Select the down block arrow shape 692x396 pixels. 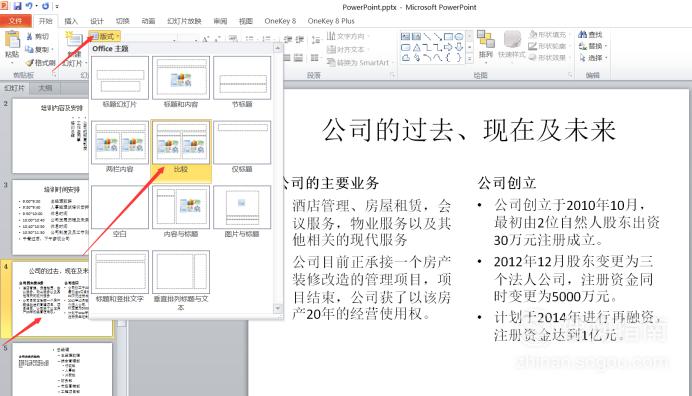click(x=459, y=47)
